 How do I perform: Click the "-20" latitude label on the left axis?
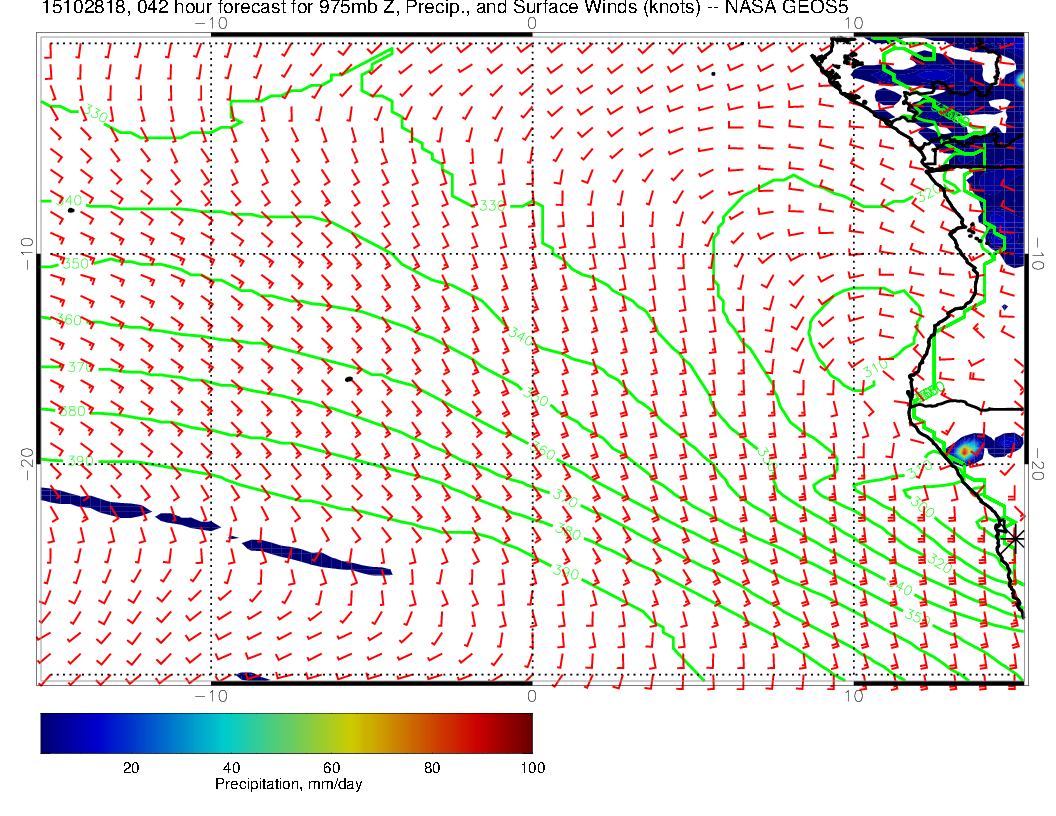pyautogui.click(x=28, y=464)
